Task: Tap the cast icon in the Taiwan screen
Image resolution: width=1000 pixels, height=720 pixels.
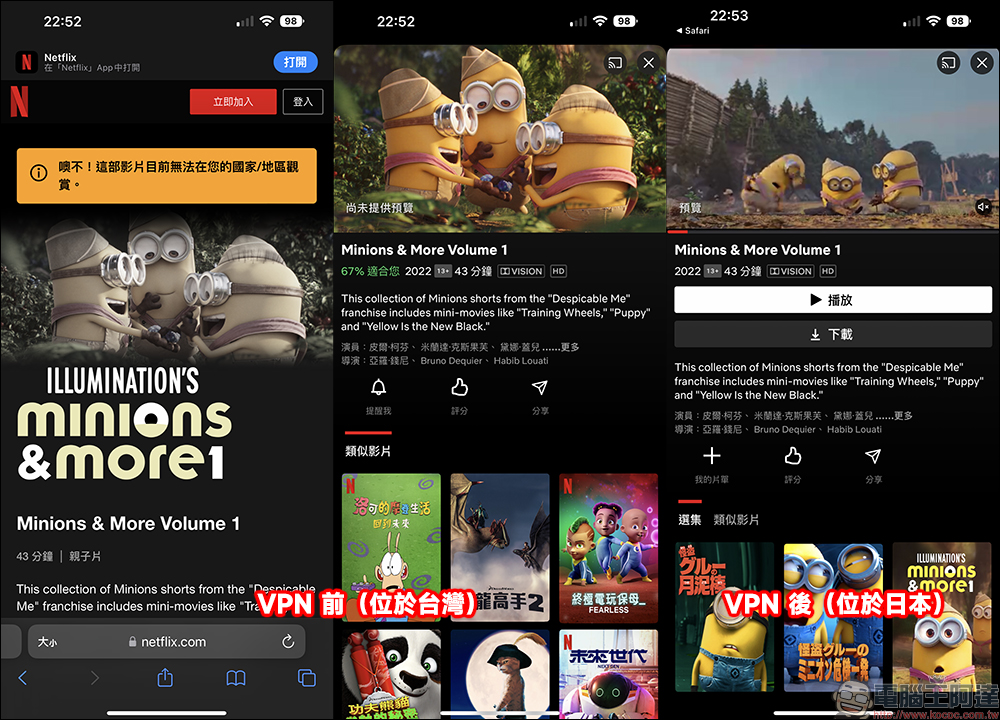Action: (615, 63)
